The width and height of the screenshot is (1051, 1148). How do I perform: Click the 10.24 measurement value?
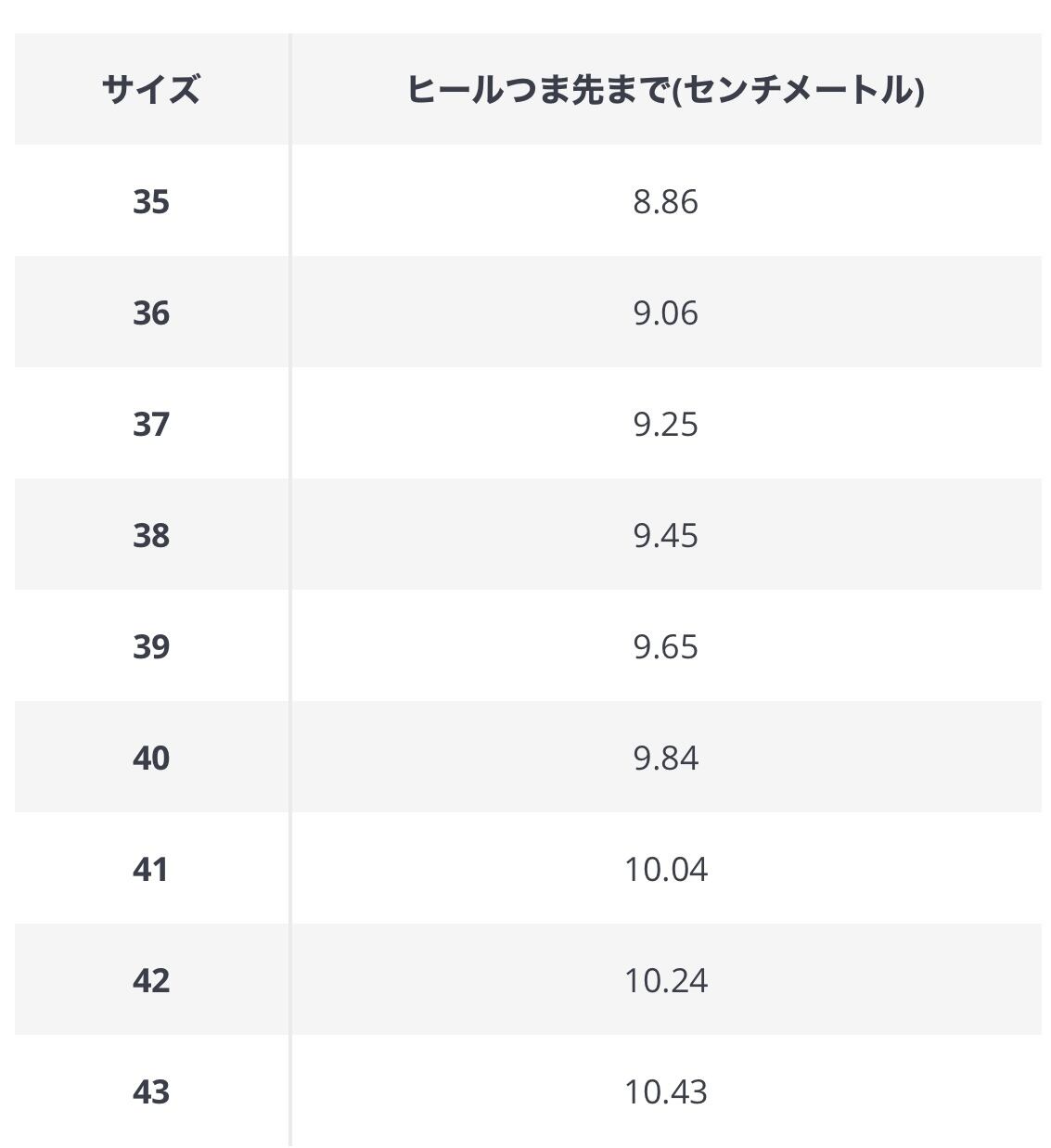point(665,980)
